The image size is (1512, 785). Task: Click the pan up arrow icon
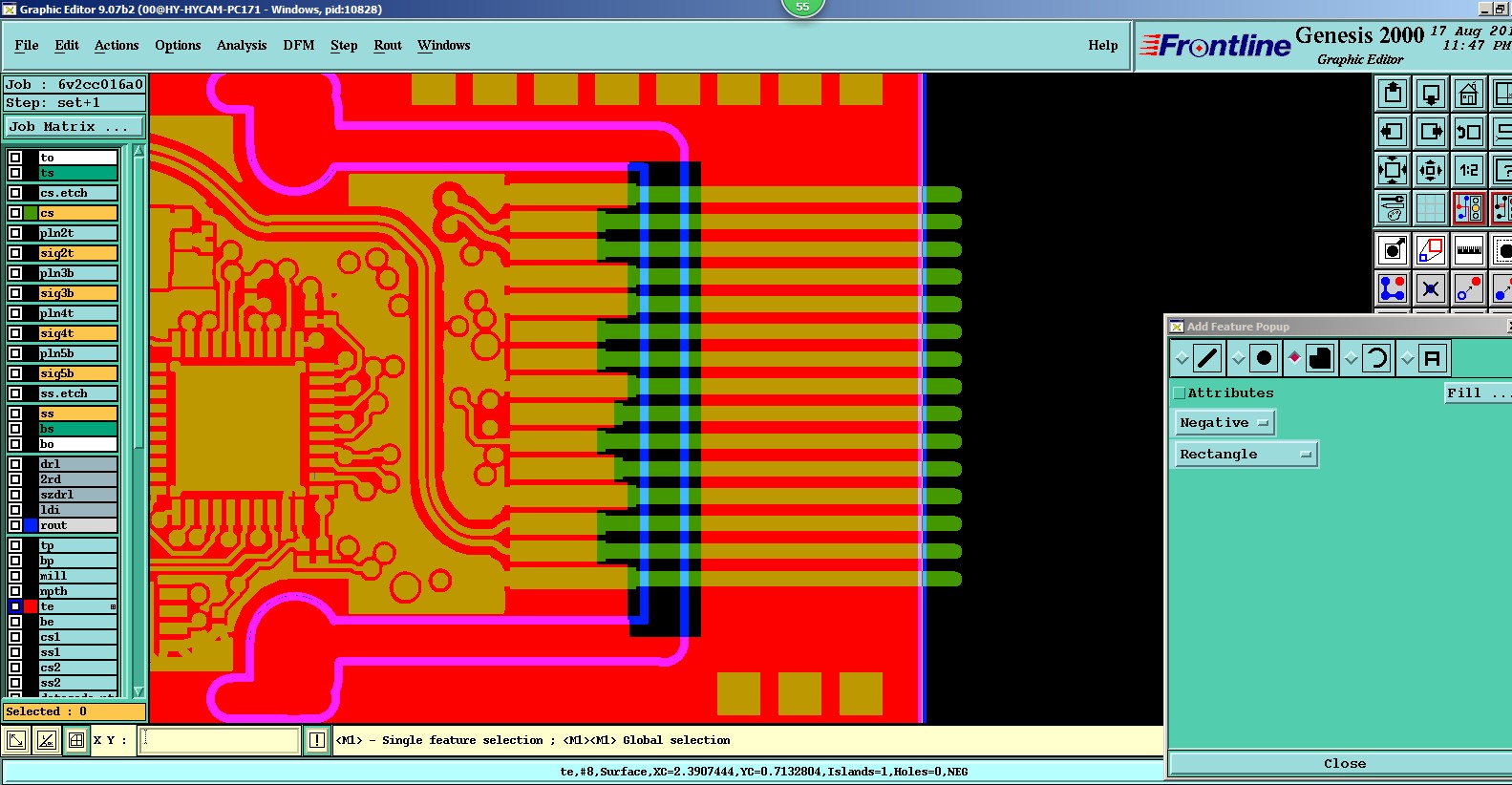pyautogui.click(x=1393, y=94)
